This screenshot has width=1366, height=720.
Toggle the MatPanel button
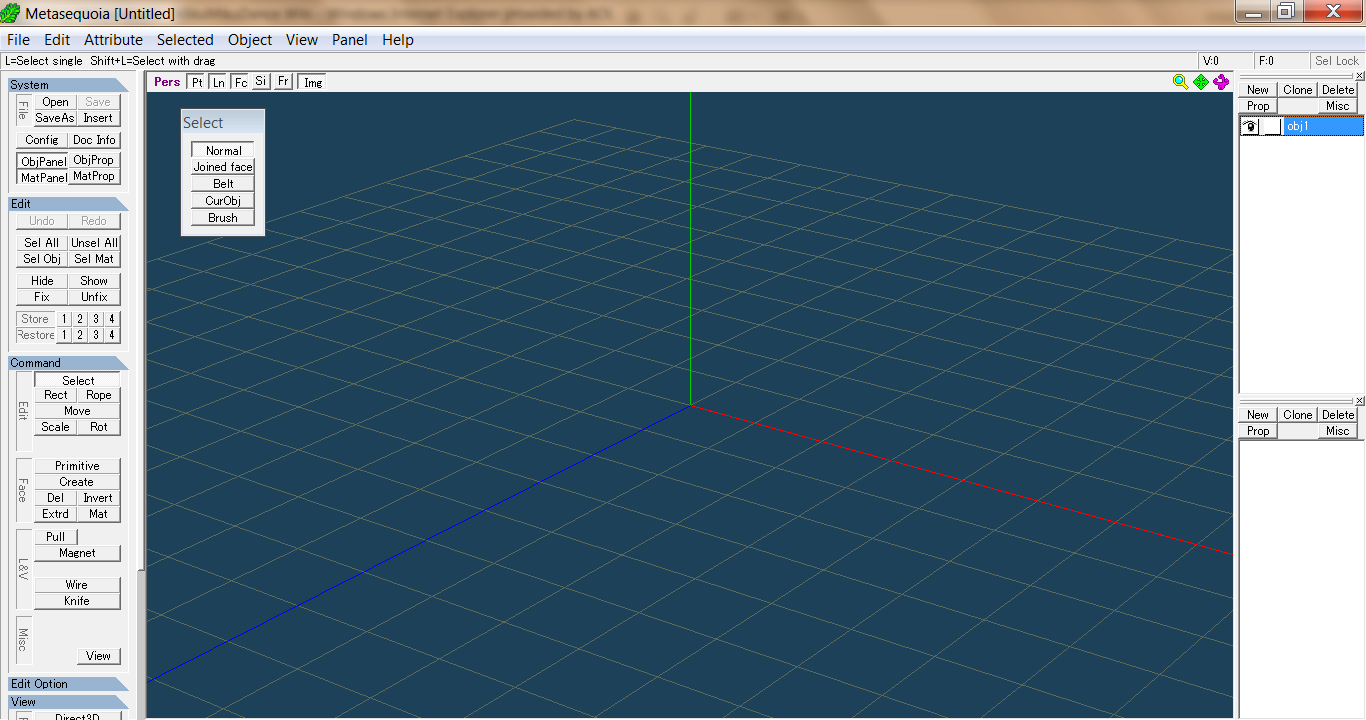pos(43,177)
